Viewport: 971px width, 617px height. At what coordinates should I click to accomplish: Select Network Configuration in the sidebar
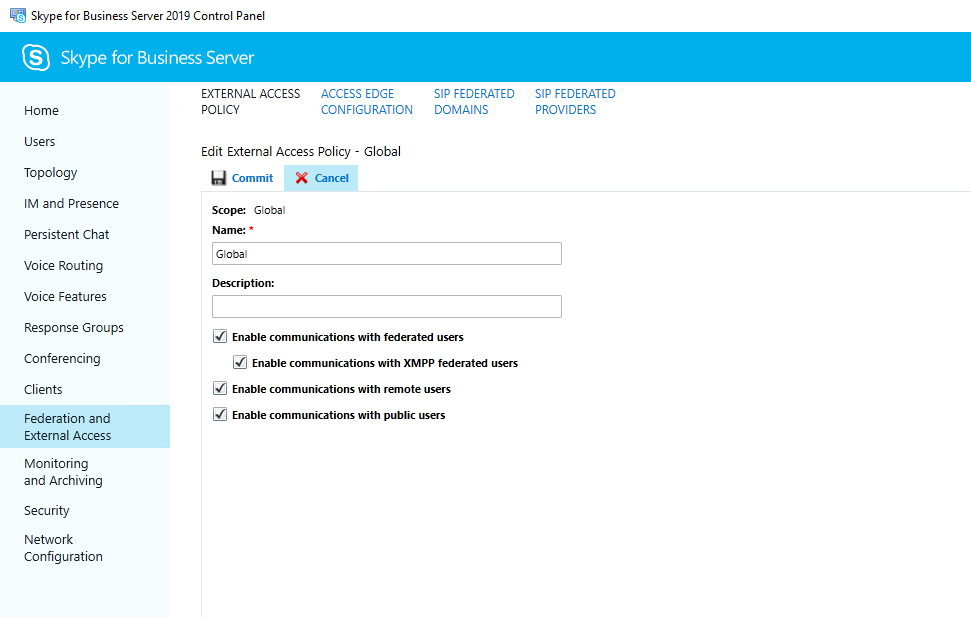pyautogui.click(x=63, y=548)
